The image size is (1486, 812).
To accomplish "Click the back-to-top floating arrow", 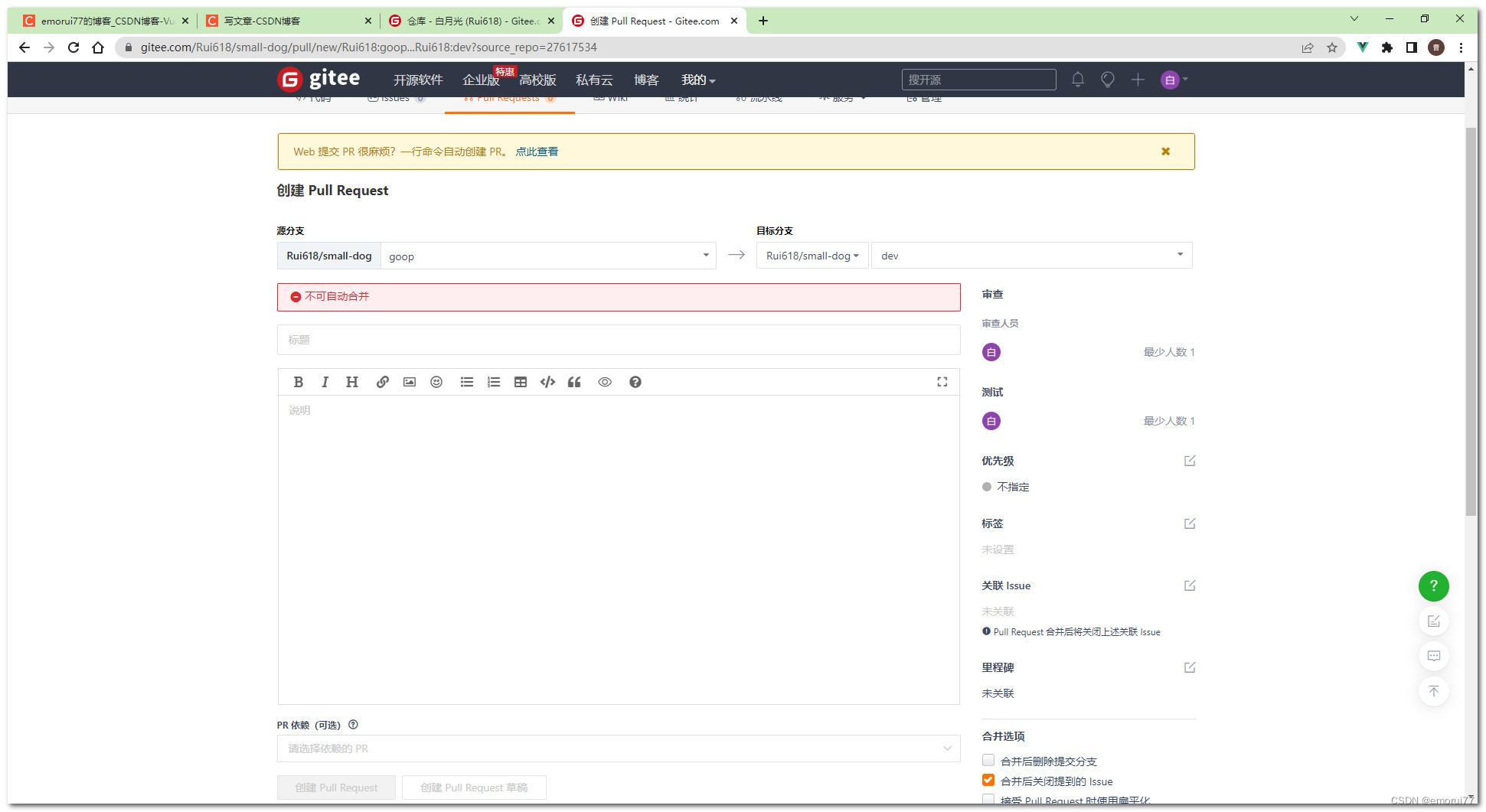I will (1434, 692).
